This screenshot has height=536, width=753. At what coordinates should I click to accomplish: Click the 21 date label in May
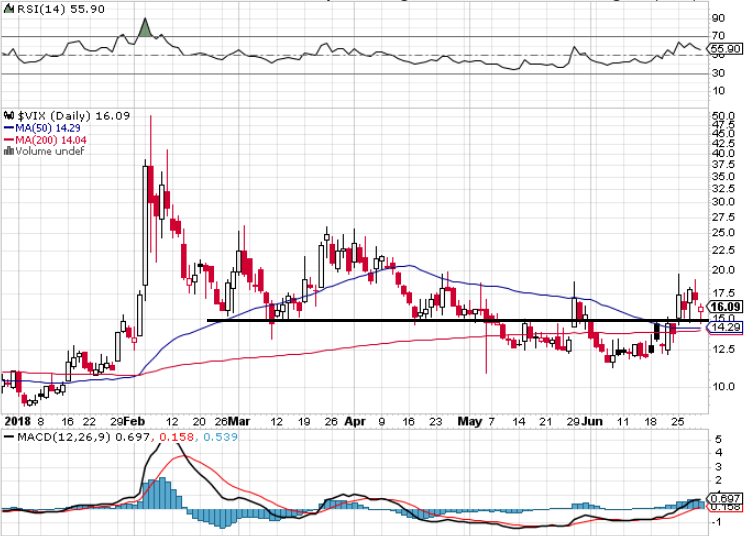(x=546, y=422)
